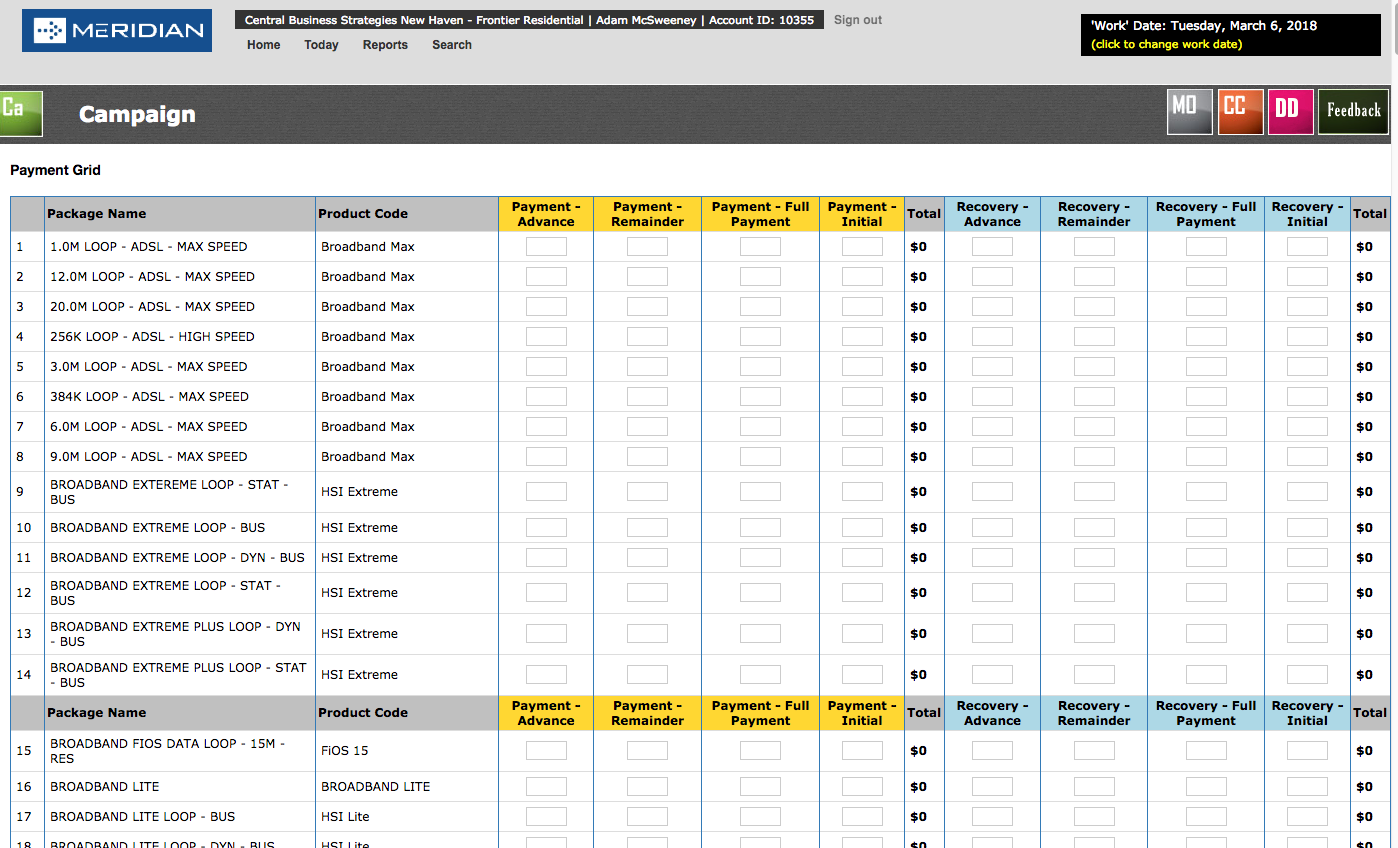Open the Reports menu

[x=385, y=45]
